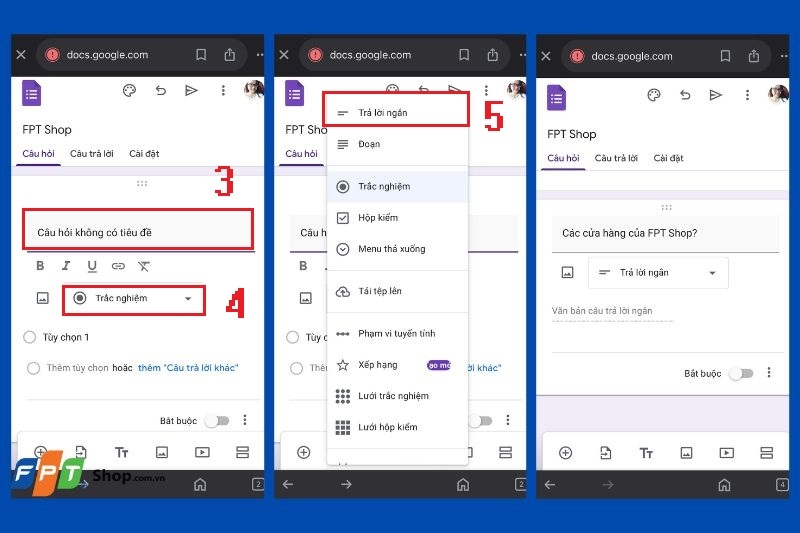This screenshot has height=533, width=800.
Task: Choose Trắc nghiệm in the type menu
Action: pyautogui.click(x=397, y=187)
